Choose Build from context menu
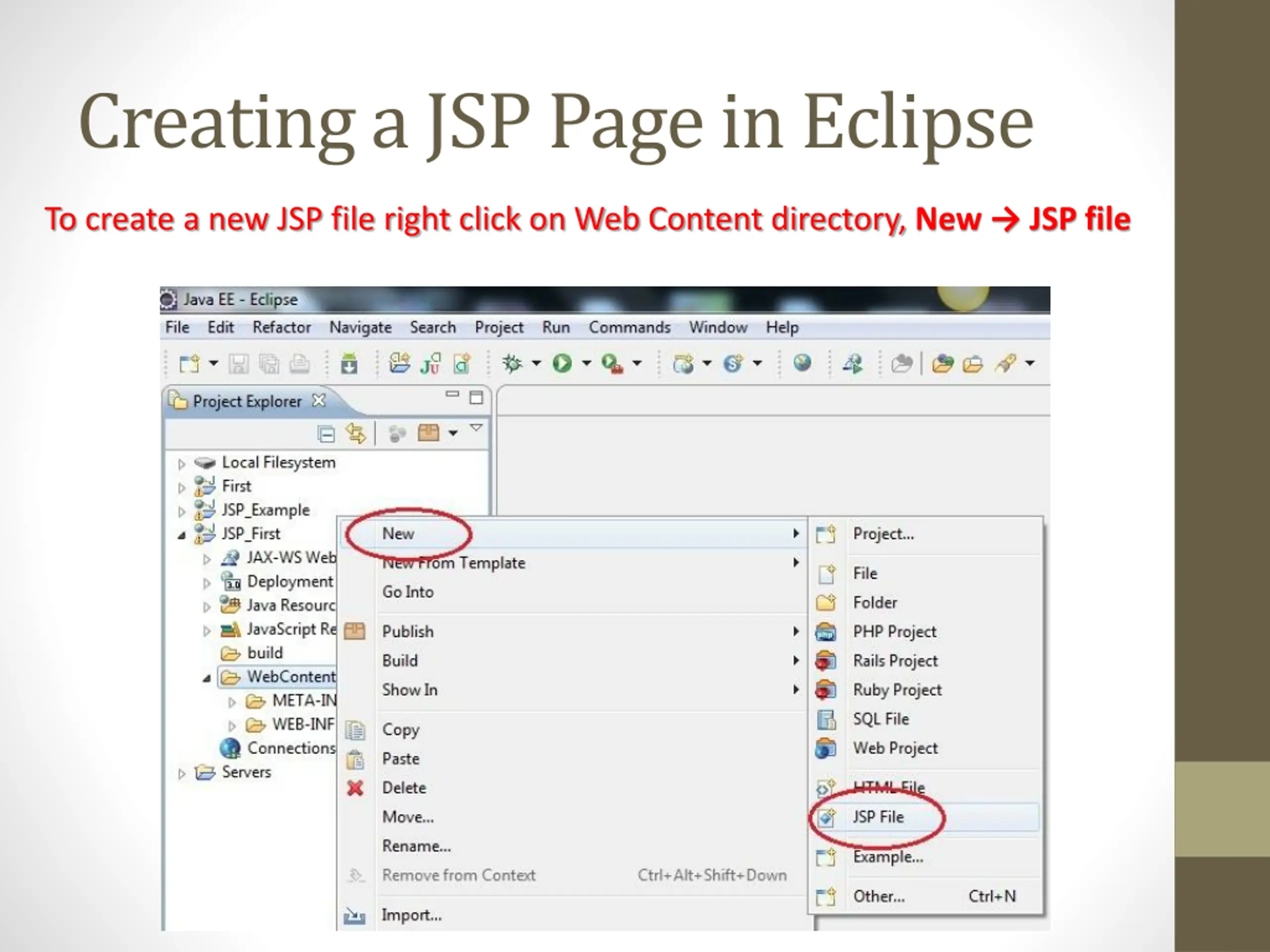The image size is (1270, 952). 574,660
